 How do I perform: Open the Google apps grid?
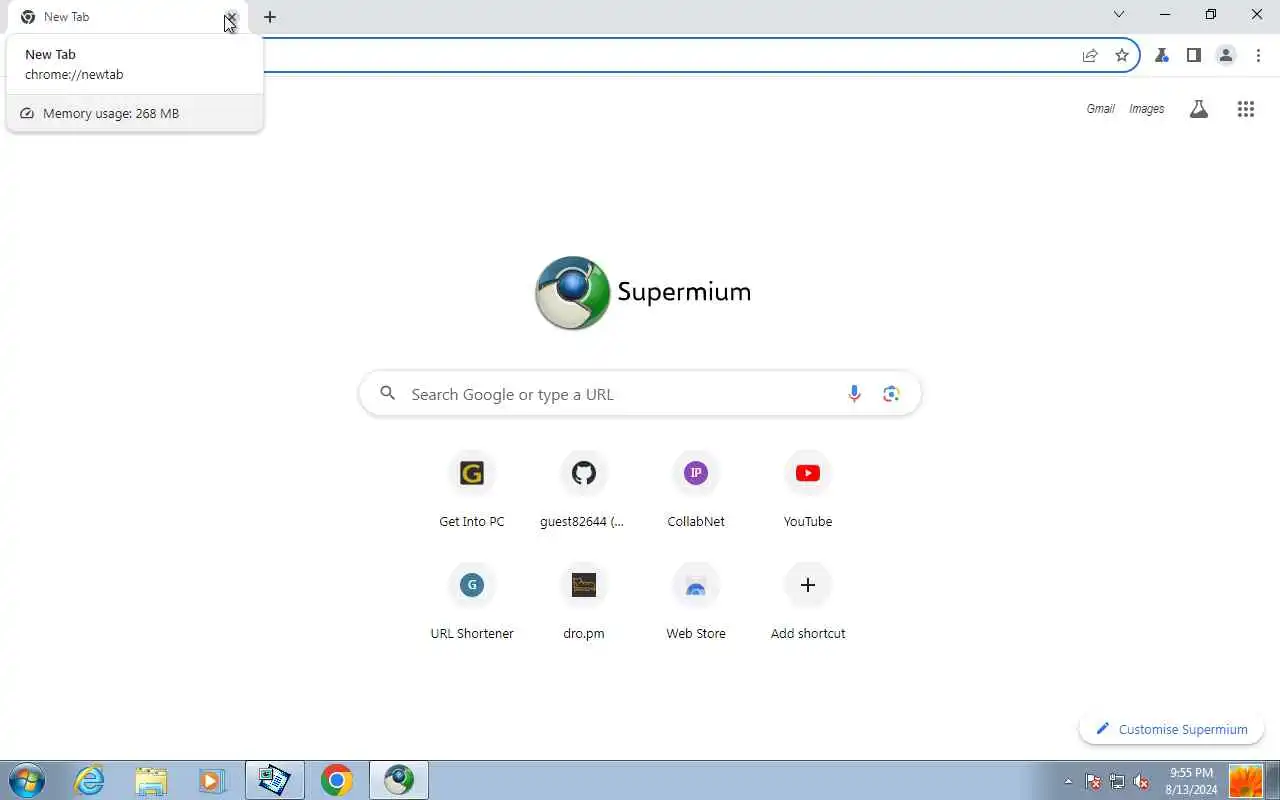(1245, 109)
